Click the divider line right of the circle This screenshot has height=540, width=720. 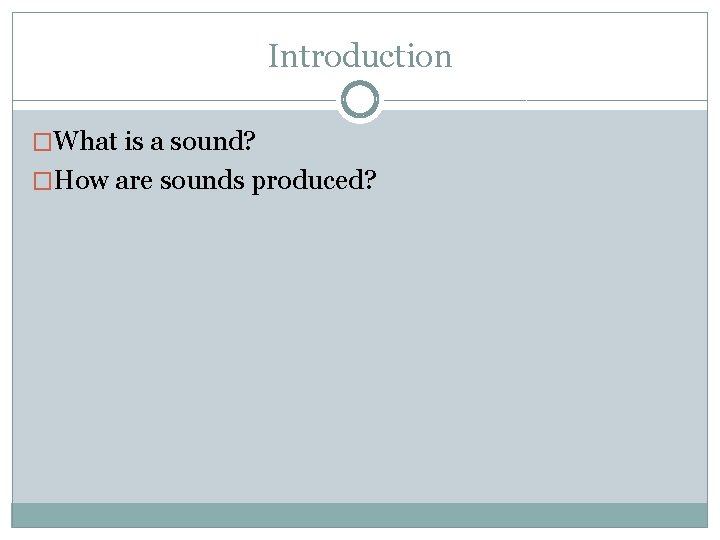coord(546,100)
